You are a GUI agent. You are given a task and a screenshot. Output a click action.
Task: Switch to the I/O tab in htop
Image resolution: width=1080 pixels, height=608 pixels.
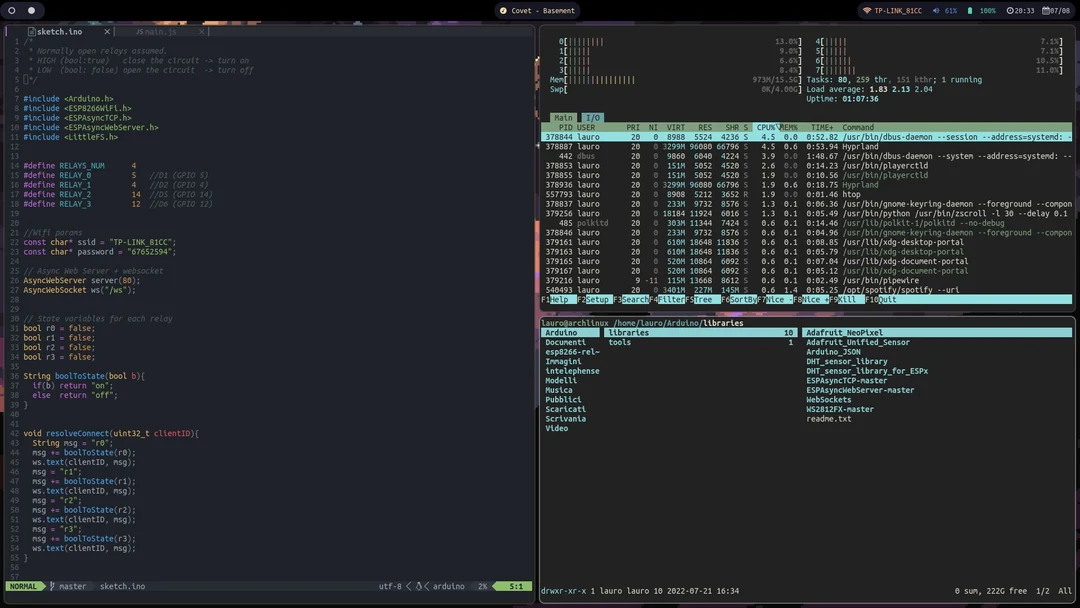591,117
